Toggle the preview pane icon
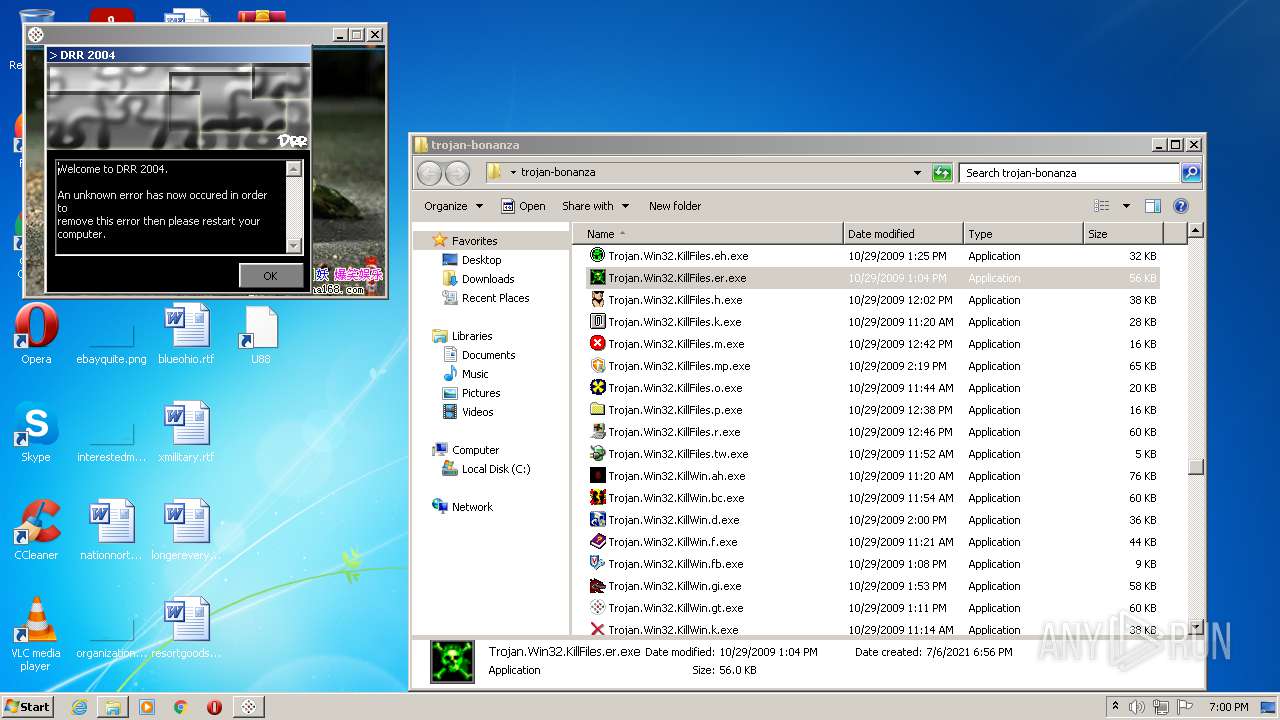The height and width of the screenshot is (720, 1280). 1152,206
